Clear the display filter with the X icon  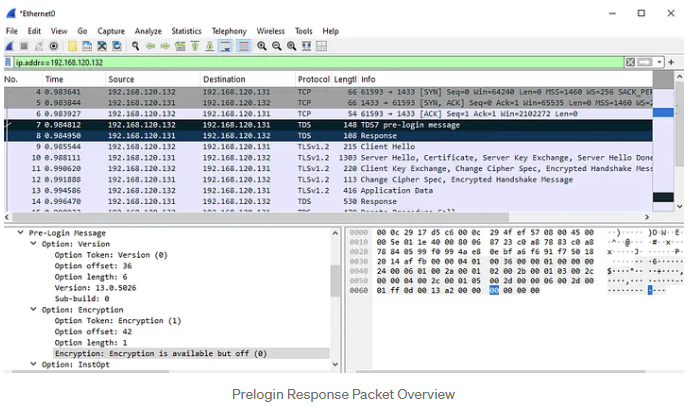(632, 62)
